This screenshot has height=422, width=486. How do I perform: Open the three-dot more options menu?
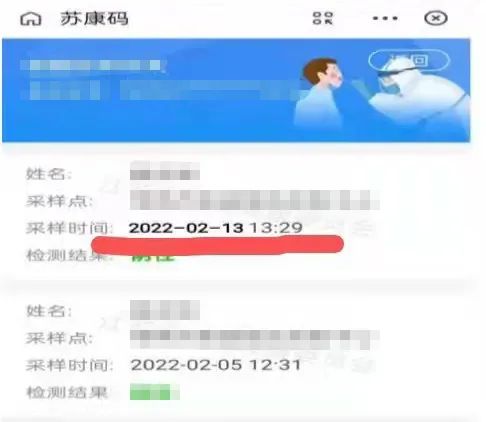385,18
